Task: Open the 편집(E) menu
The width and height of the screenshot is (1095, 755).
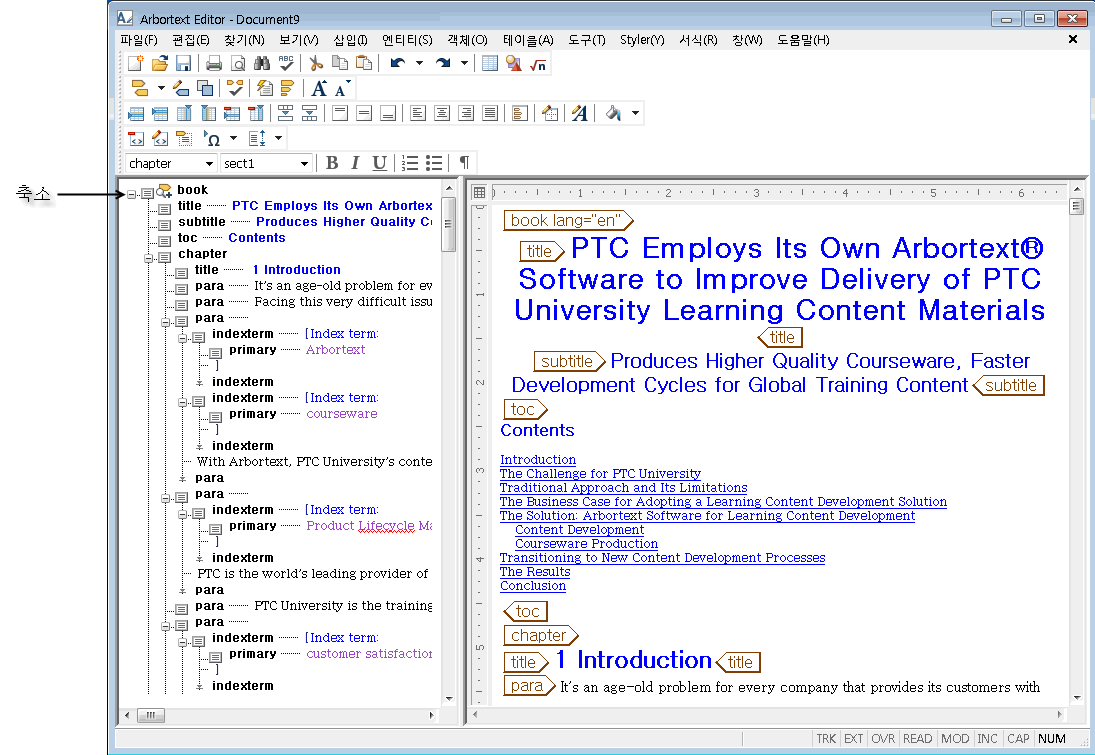Action: (x=191, y=40)
